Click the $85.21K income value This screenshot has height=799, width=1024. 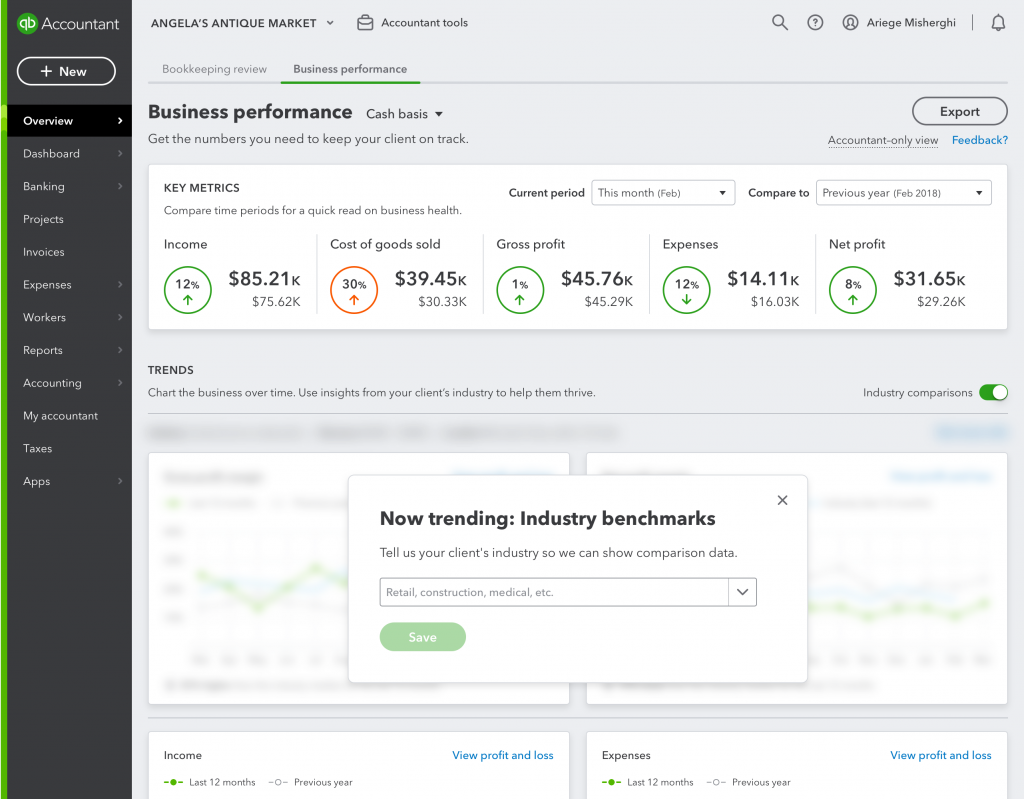pos(264,279)
